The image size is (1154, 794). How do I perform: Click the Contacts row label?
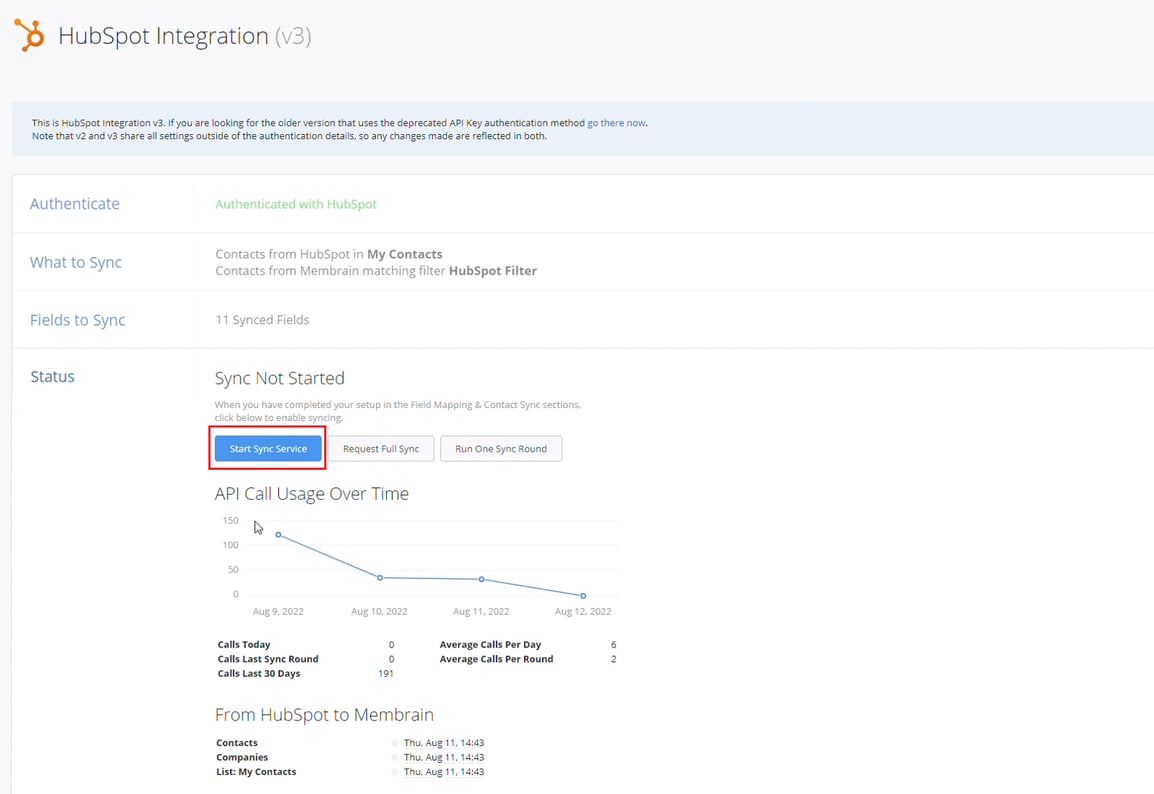[237, 743]
